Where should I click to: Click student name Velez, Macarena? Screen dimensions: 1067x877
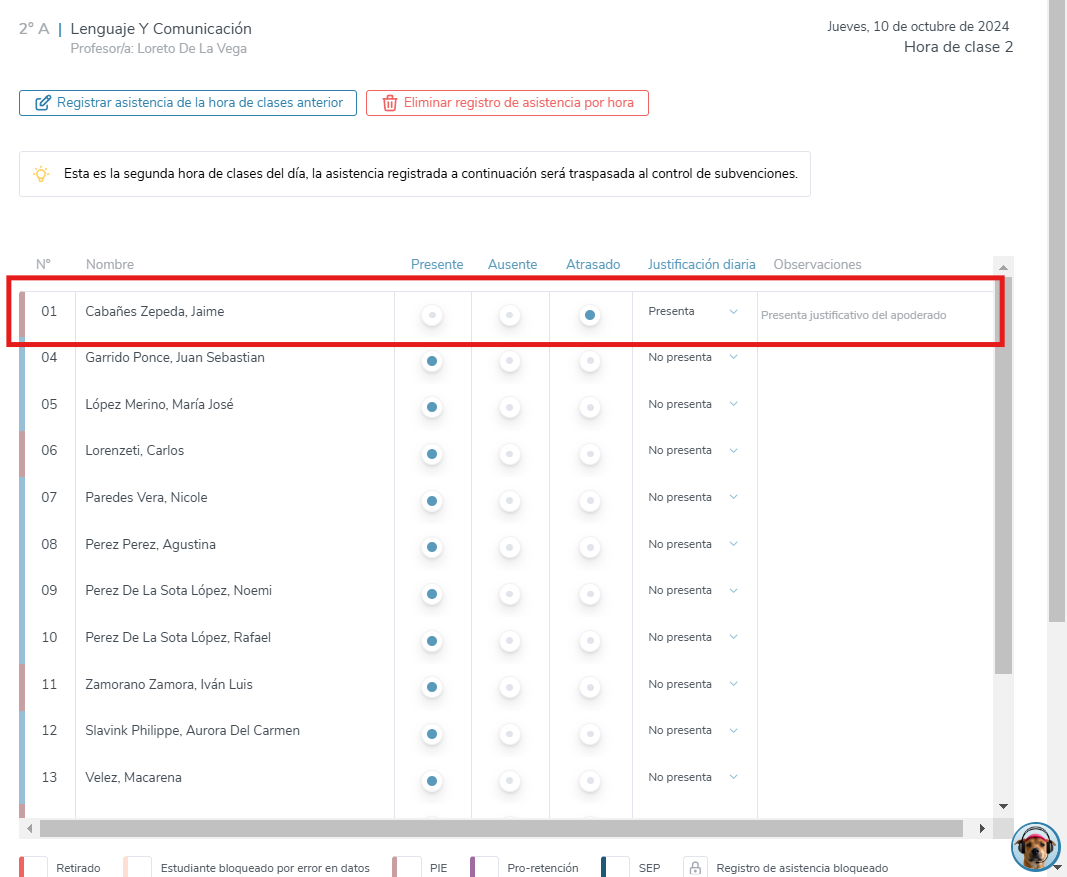tap(133, 778)
